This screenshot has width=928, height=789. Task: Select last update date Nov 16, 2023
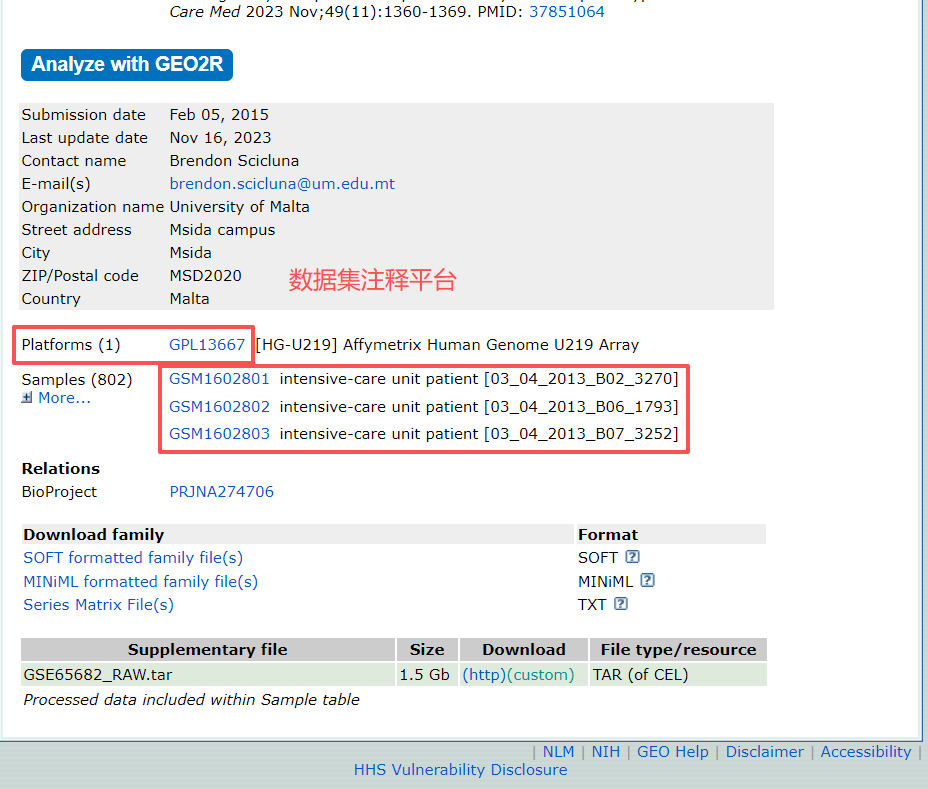click(x=220, y=138)
